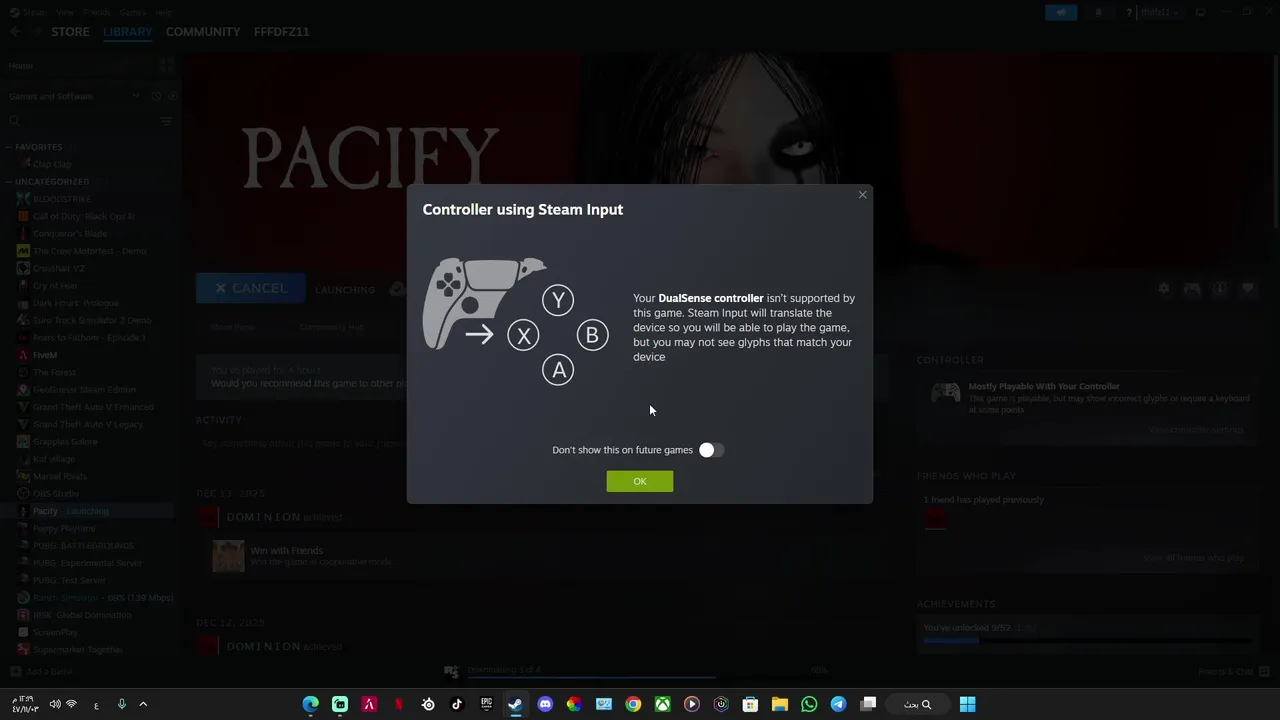The height and width of the screenshot is (720, 1280).
Task: Click the favorite heart icon
Action: coord(1248,288)
